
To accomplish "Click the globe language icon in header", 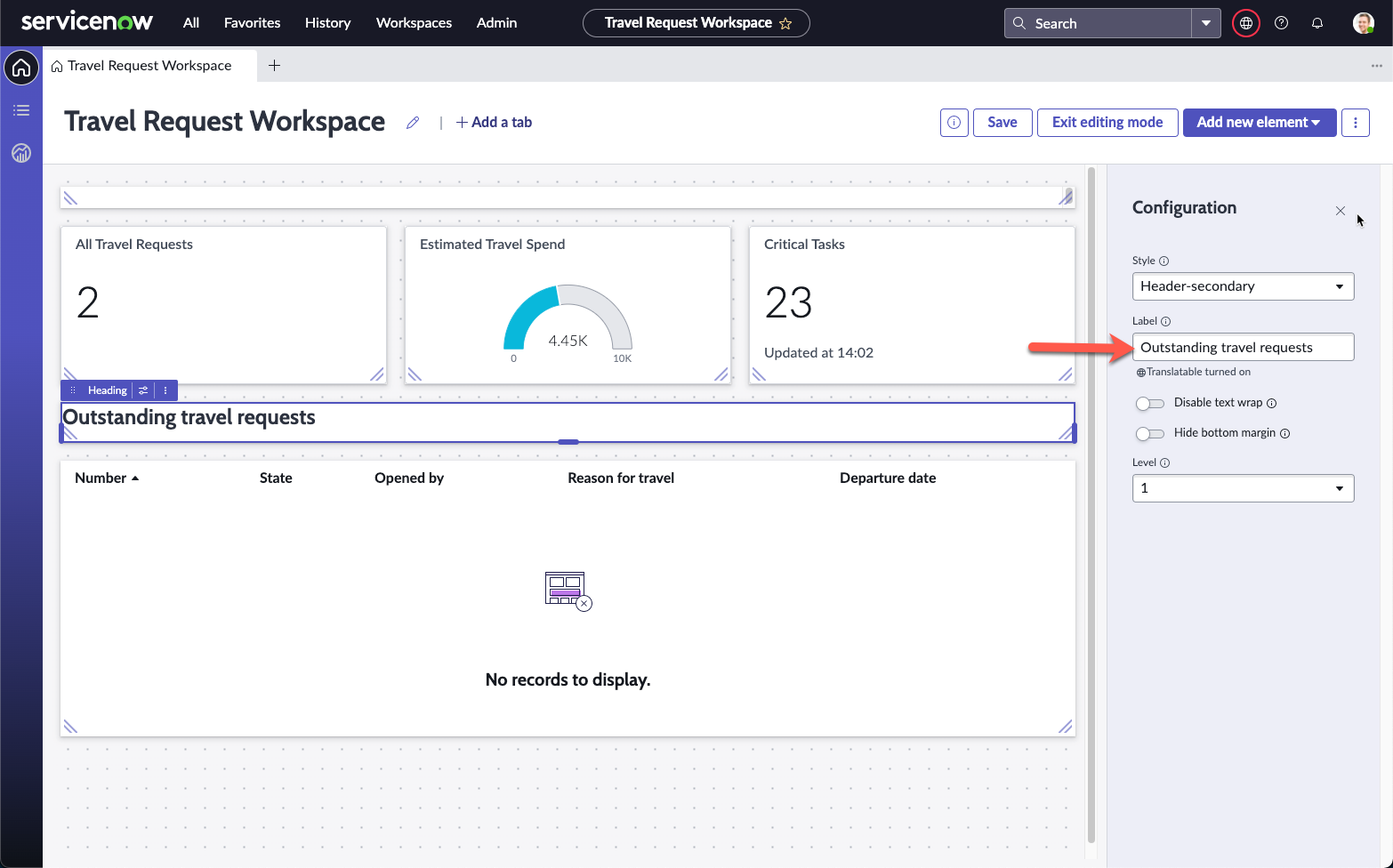I will tap(1246, 23).
